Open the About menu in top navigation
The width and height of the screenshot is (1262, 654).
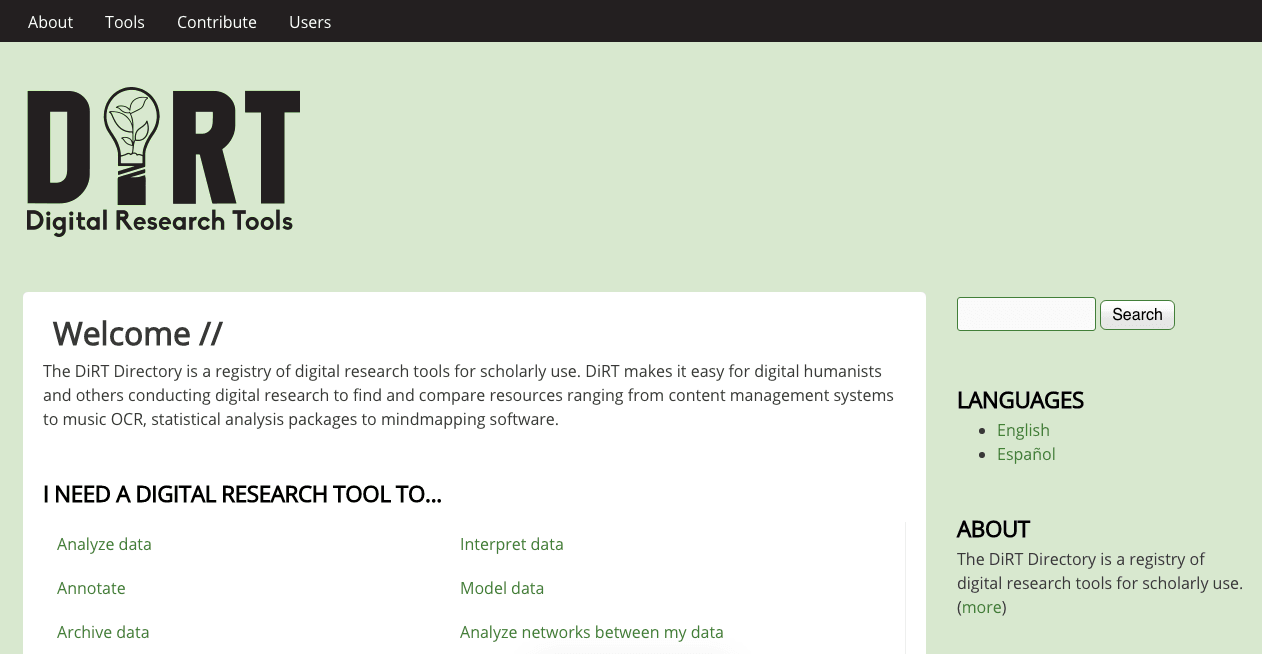tap(50, 22)
